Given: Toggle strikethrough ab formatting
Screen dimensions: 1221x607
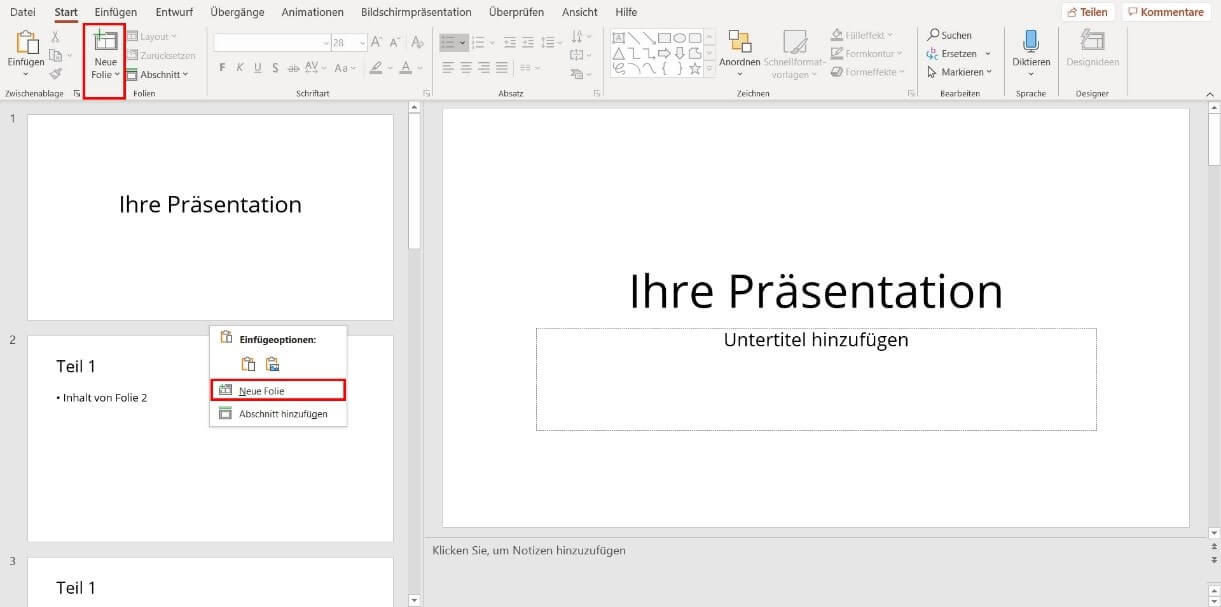Looking at the screenshot, I should (x=294, y=68).
